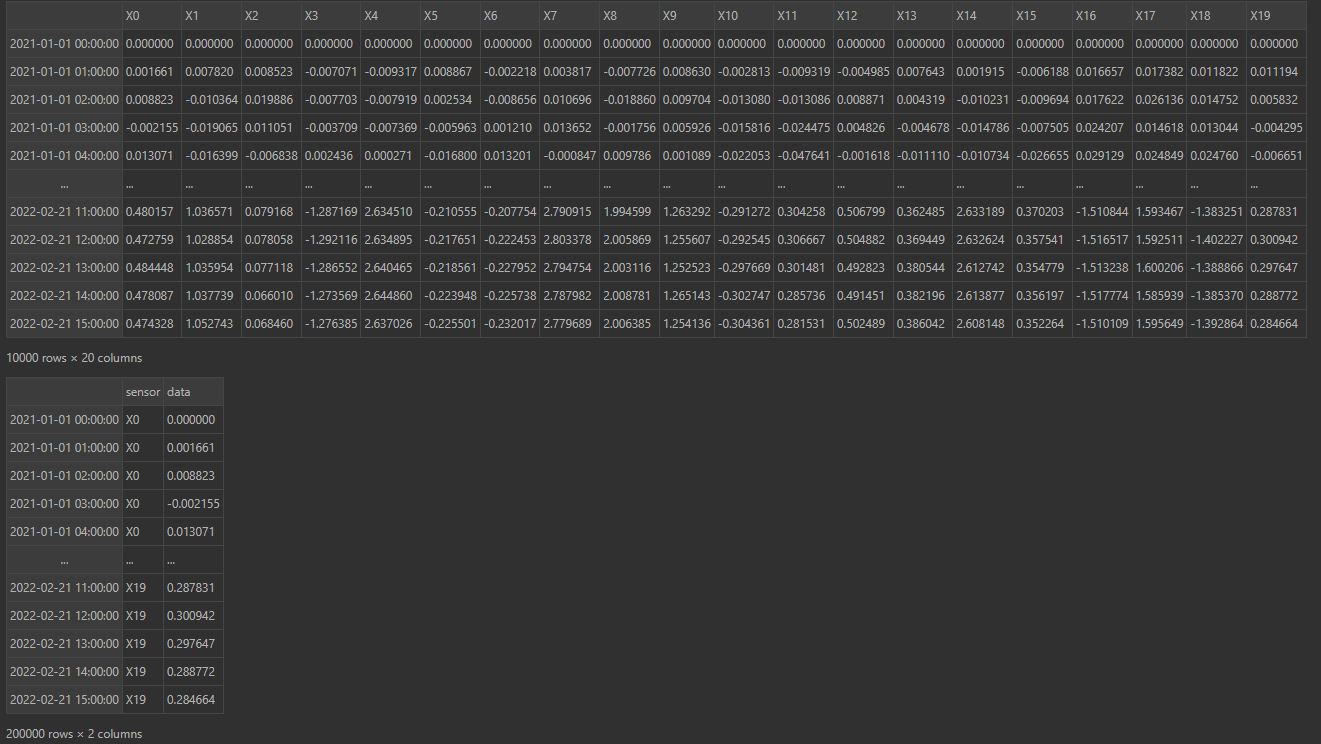This screenshot has height=744, width=1321.
Task: Select the X8 column header
Action: (x=629, y=16)
